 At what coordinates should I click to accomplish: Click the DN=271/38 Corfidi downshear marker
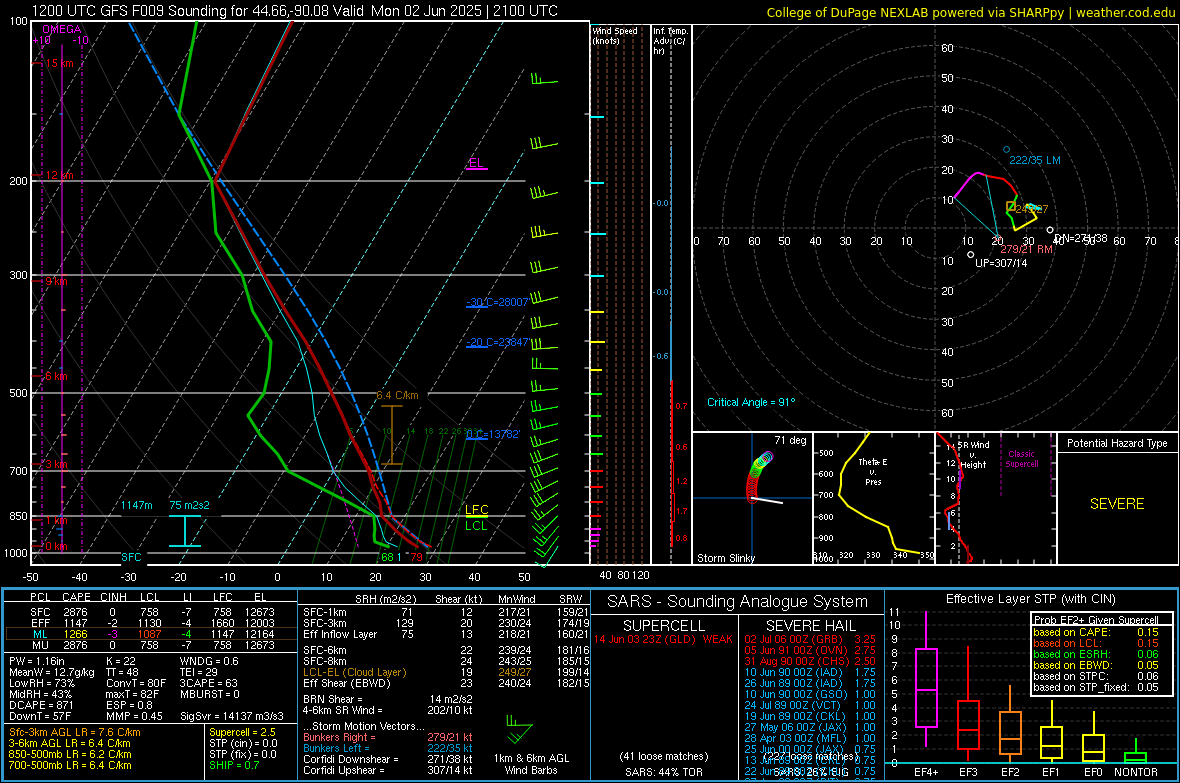coord(1050,230)
